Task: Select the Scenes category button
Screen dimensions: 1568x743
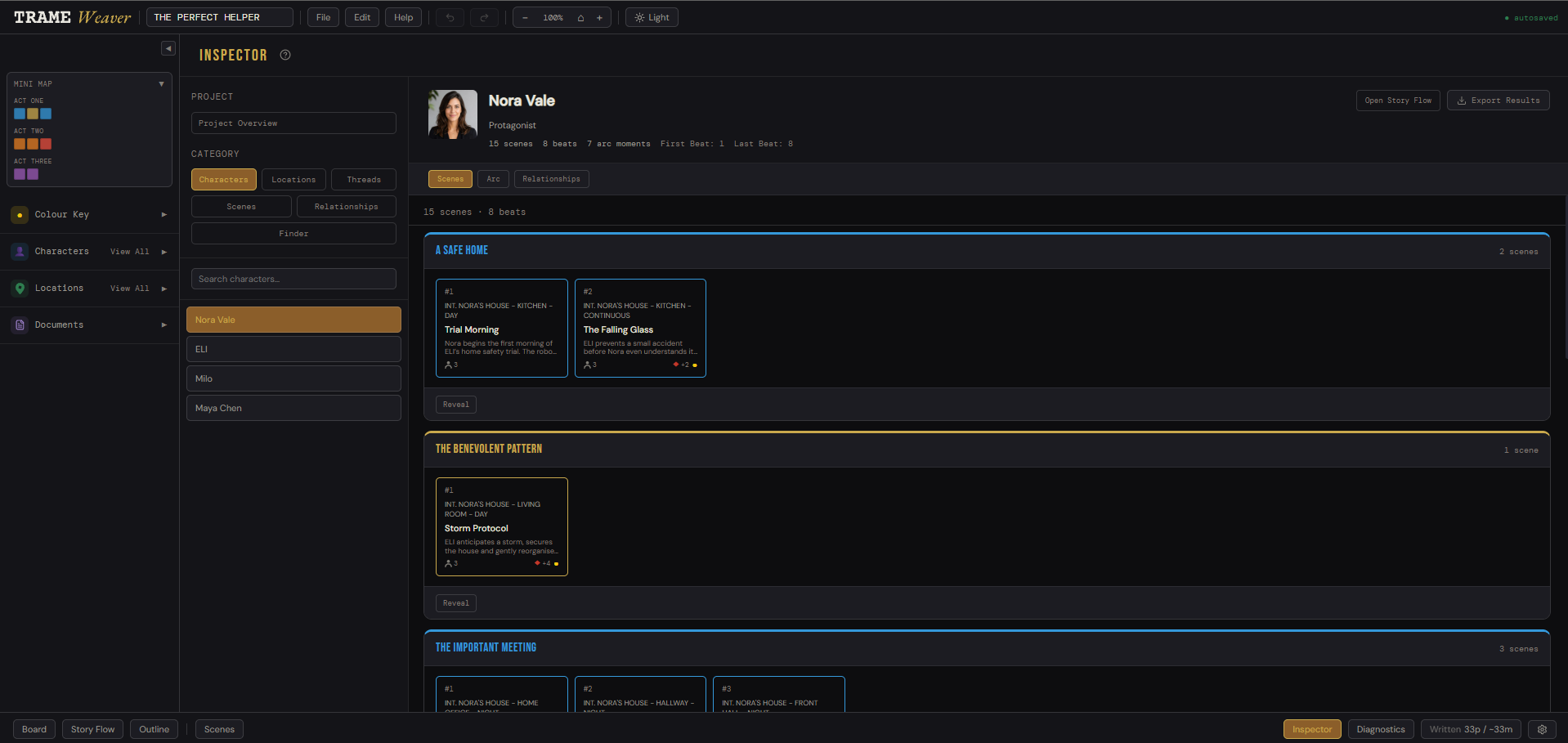Action: click(241, 207)
